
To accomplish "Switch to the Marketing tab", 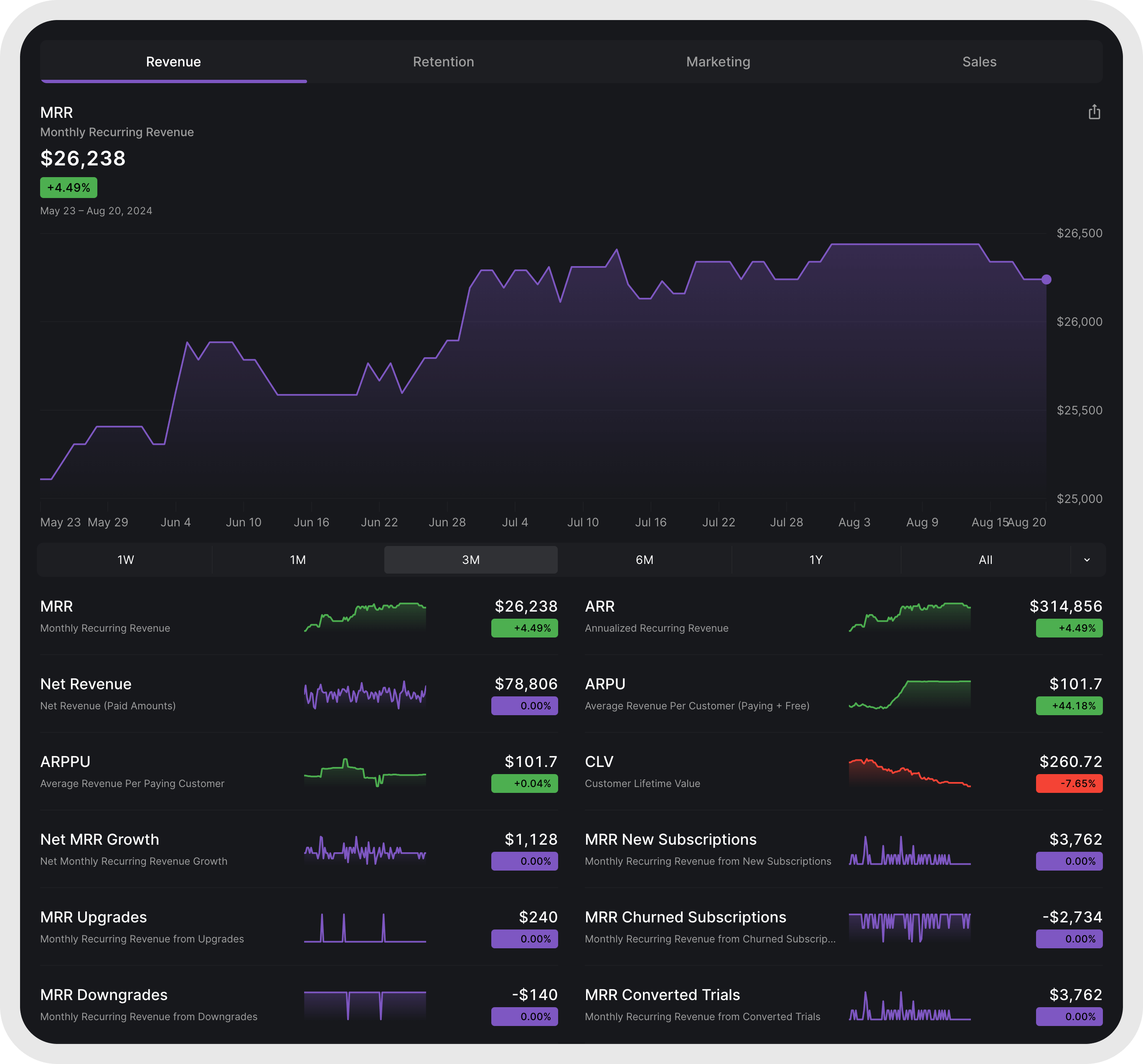I will coord(718,61).
